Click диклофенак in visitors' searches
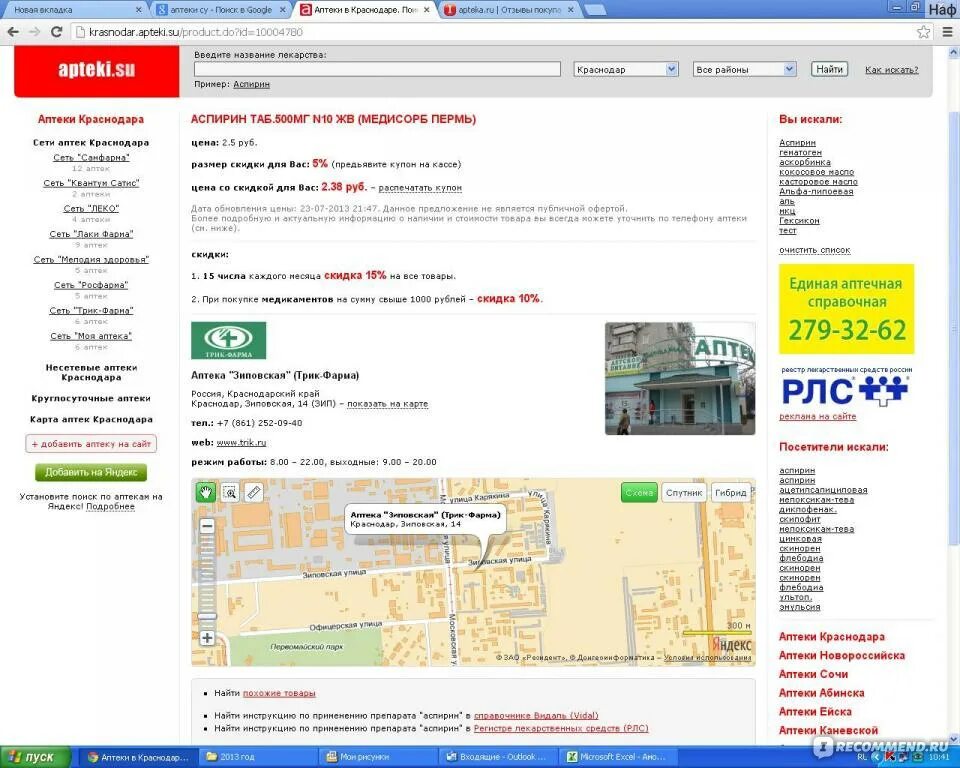This screenshot has height=768, width=960. point(808,510)
